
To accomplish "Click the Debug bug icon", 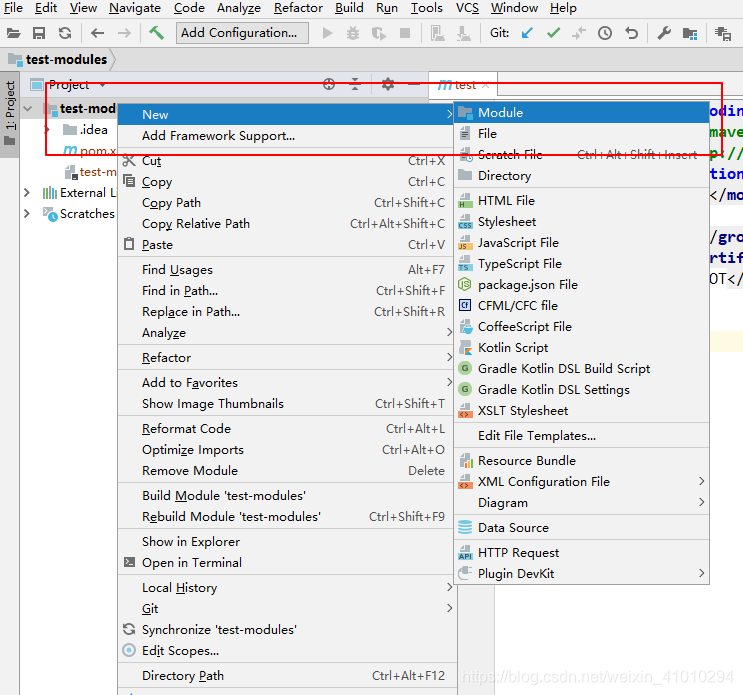I will point(353,33).
